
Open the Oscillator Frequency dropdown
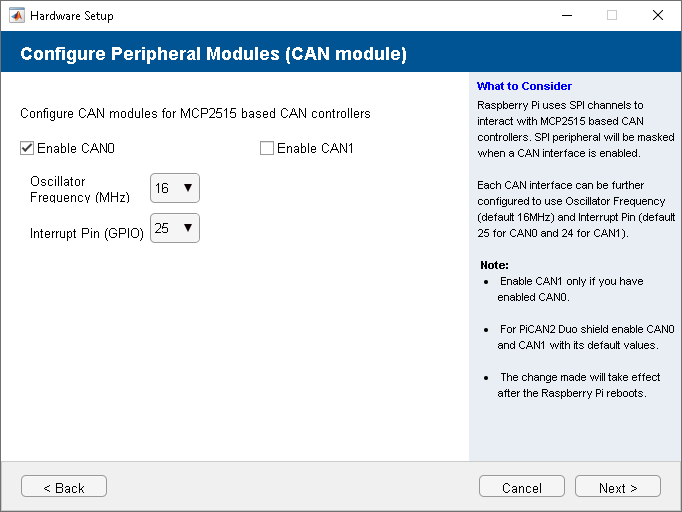[x=175, y=188]
